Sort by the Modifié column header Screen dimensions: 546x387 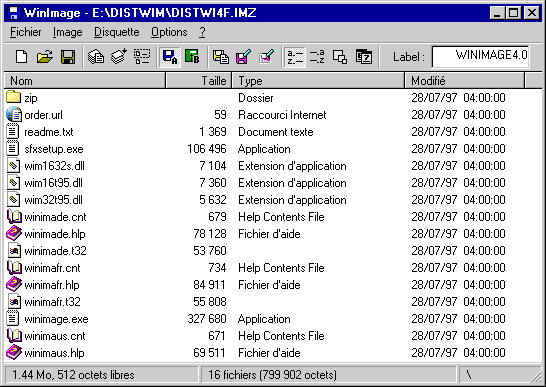click(465, 81)
